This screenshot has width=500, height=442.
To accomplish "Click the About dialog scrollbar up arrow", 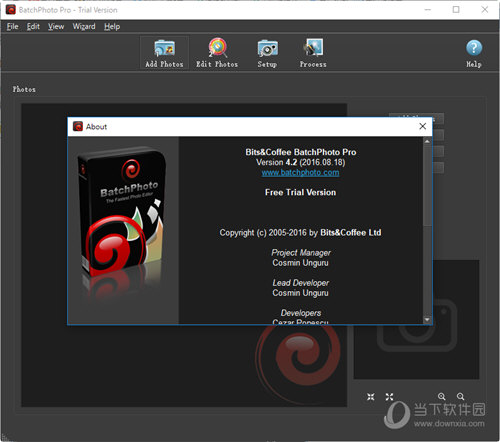I will 427,141.
